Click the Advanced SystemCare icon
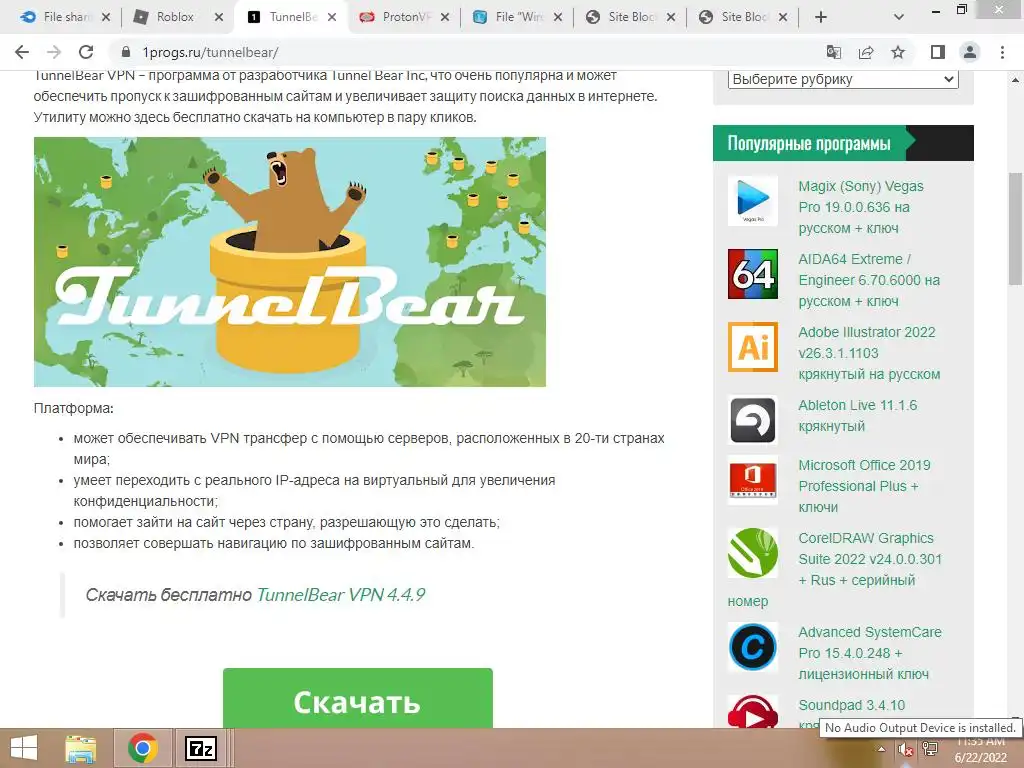 [752, 647]
